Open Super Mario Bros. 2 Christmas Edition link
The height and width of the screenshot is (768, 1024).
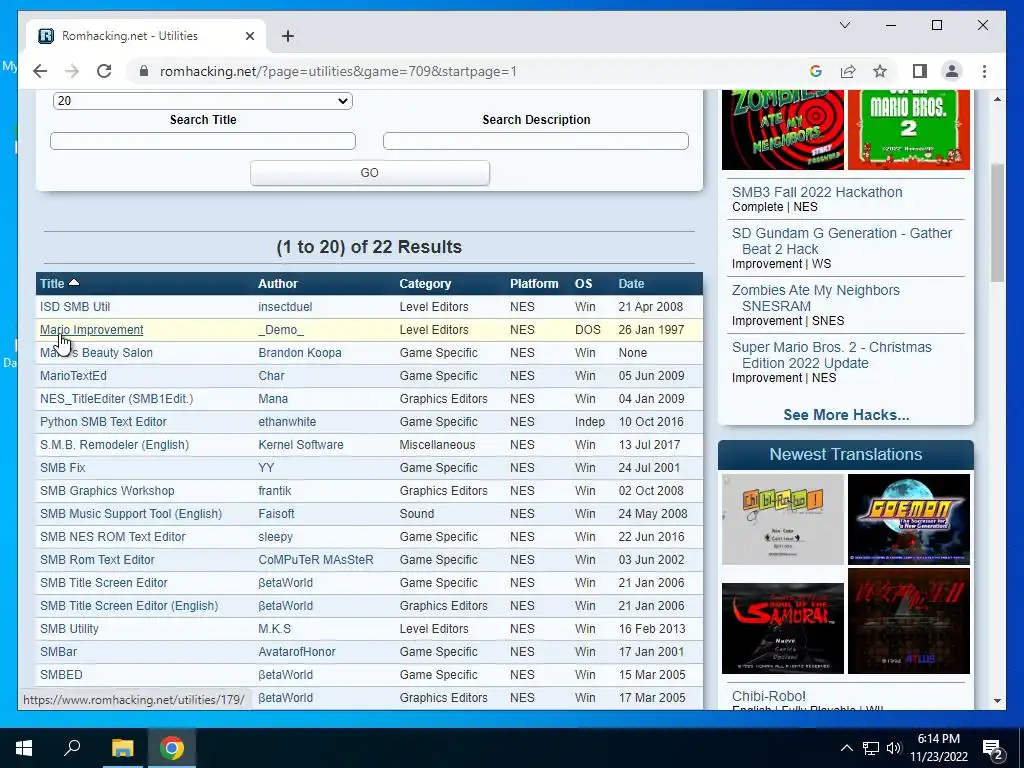831,355
